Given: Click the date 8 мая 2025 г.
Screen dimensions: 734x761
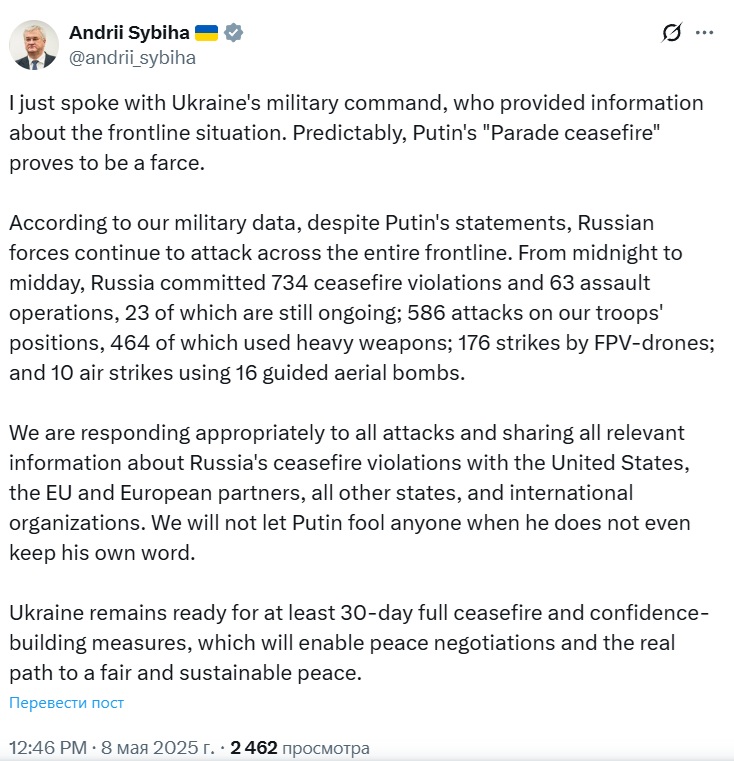Looking at the screenshot, I should click(157, 747).
